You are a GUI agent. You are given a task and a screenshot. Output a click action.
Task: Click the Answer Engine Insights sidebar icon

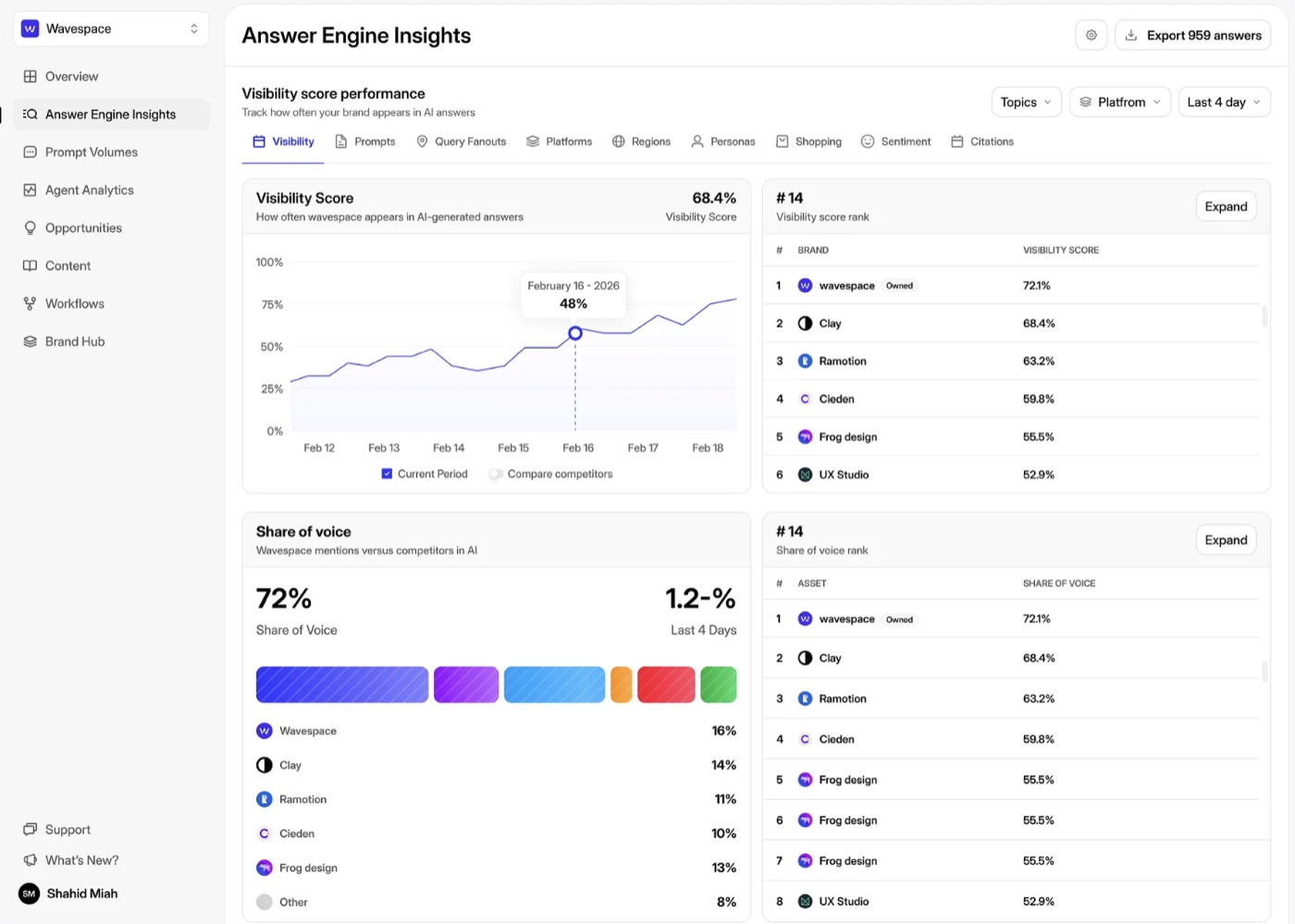pos(31,115)
